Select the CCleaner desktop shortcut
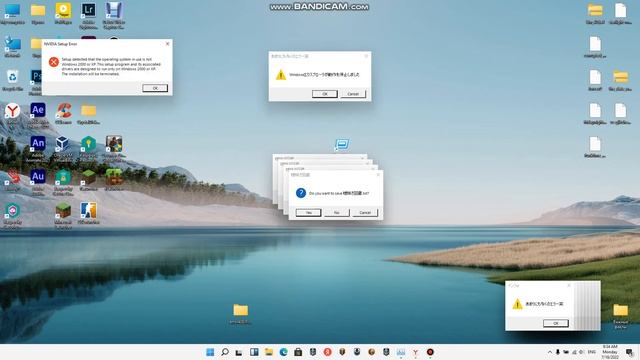 pos(63,110)
